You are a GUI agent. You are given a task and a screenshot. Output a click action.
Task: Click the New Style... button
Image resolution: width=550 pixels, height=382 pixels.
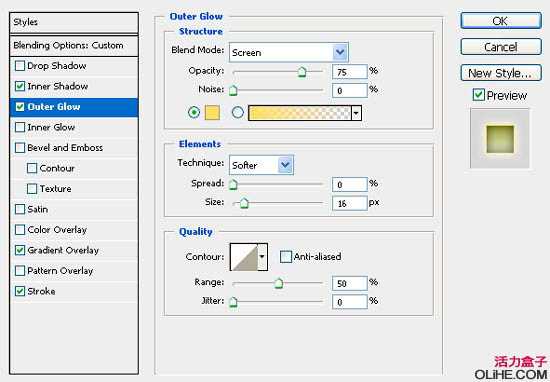coord(501,73)
